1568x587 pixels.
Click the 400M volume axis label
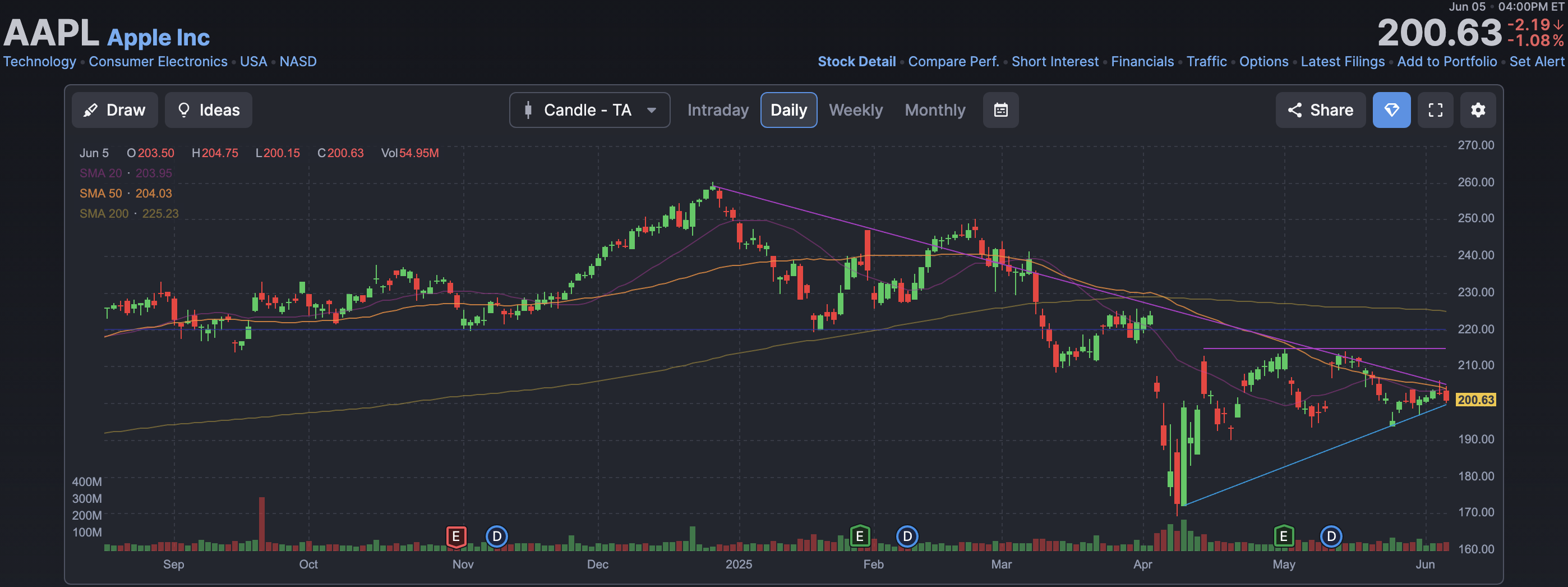point(87,481)
